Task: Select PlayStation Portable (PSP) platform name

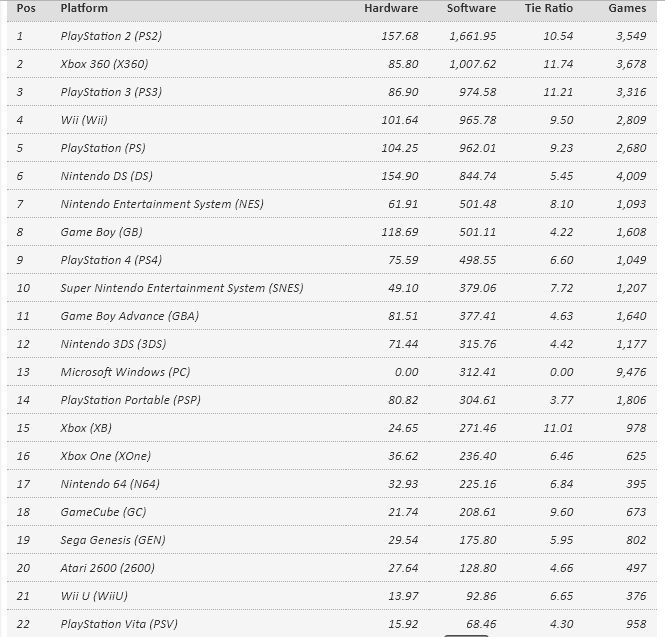Action: [131, 400]
